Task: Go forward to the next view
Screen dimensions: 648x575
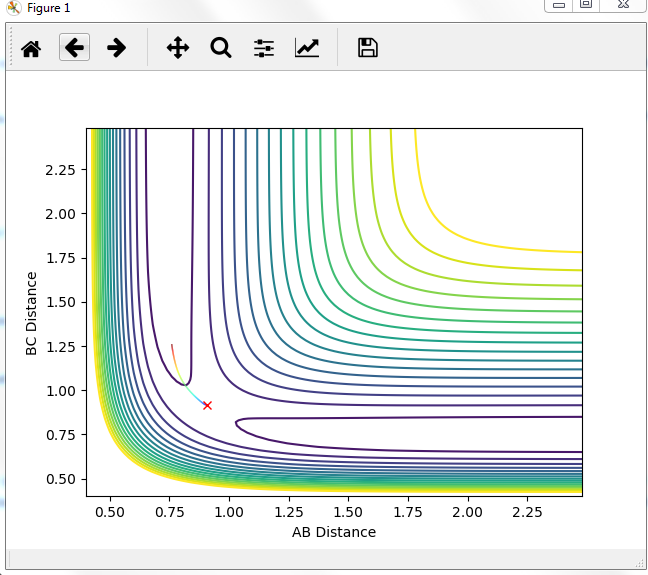Action: pos(117,47)
